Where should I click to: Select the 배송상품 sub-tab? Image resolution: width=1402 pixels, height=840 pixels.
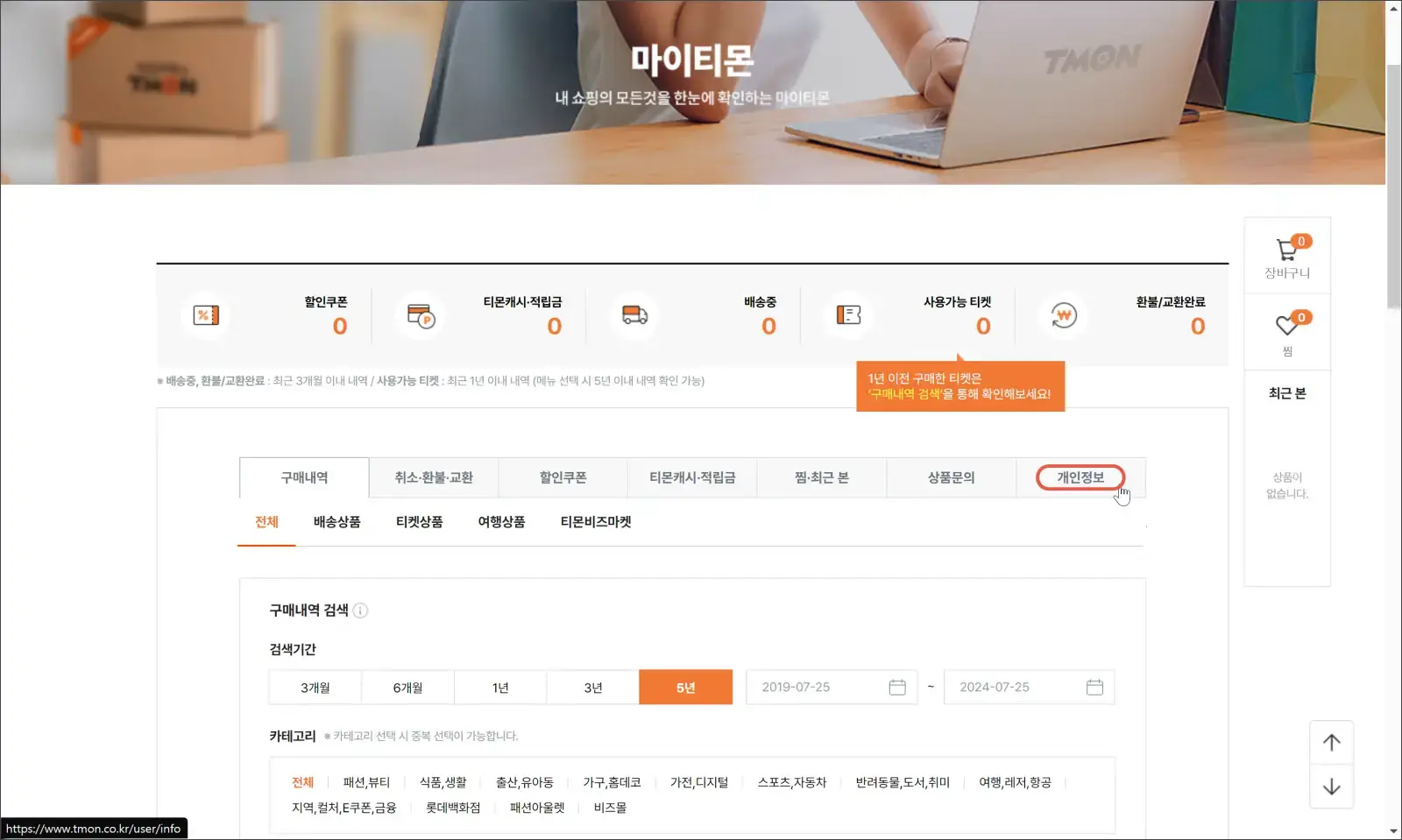(337, 522)
